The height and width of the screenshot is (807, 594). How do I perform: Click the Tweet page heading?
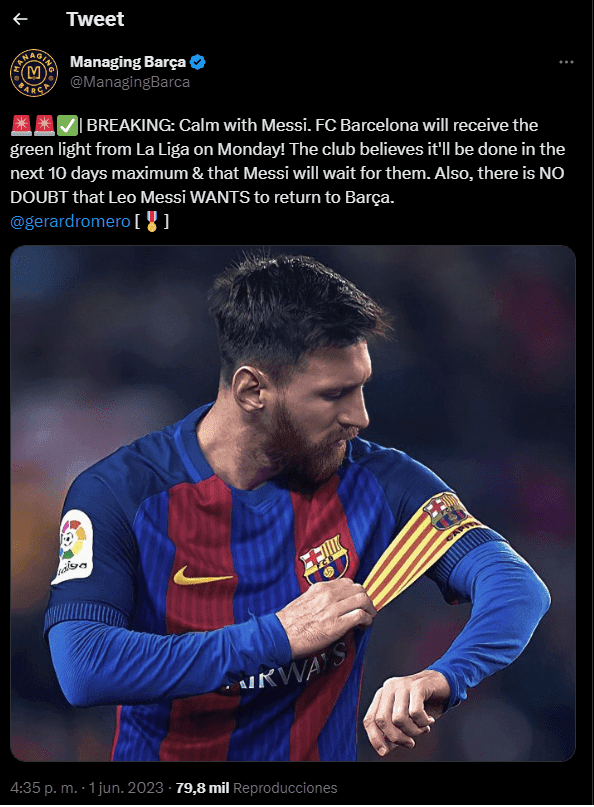coord(95,19)
